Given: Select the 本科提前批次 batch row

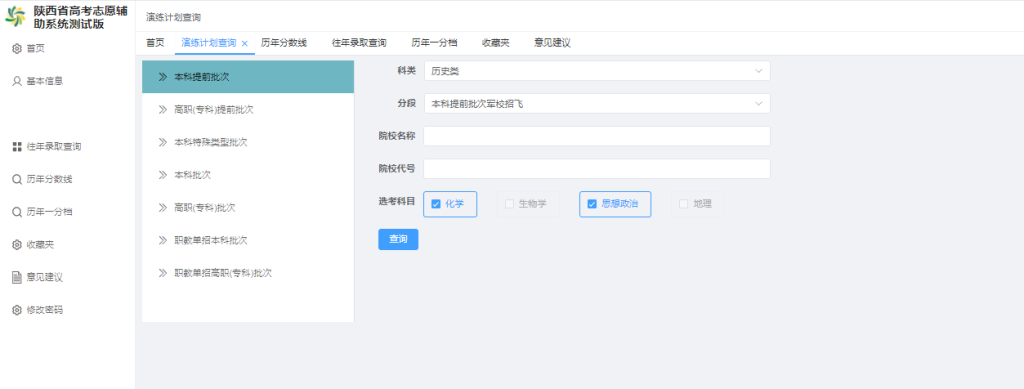Looking at the screenshot, I should click(x=248, y=77).
